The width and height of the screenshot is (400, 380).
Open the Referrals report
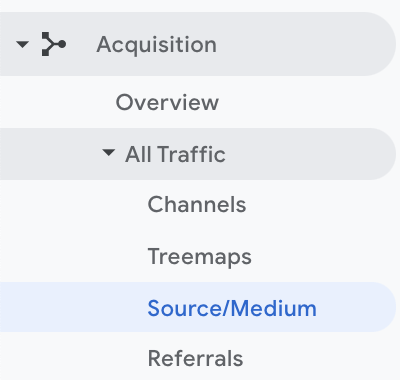[195, 359]
